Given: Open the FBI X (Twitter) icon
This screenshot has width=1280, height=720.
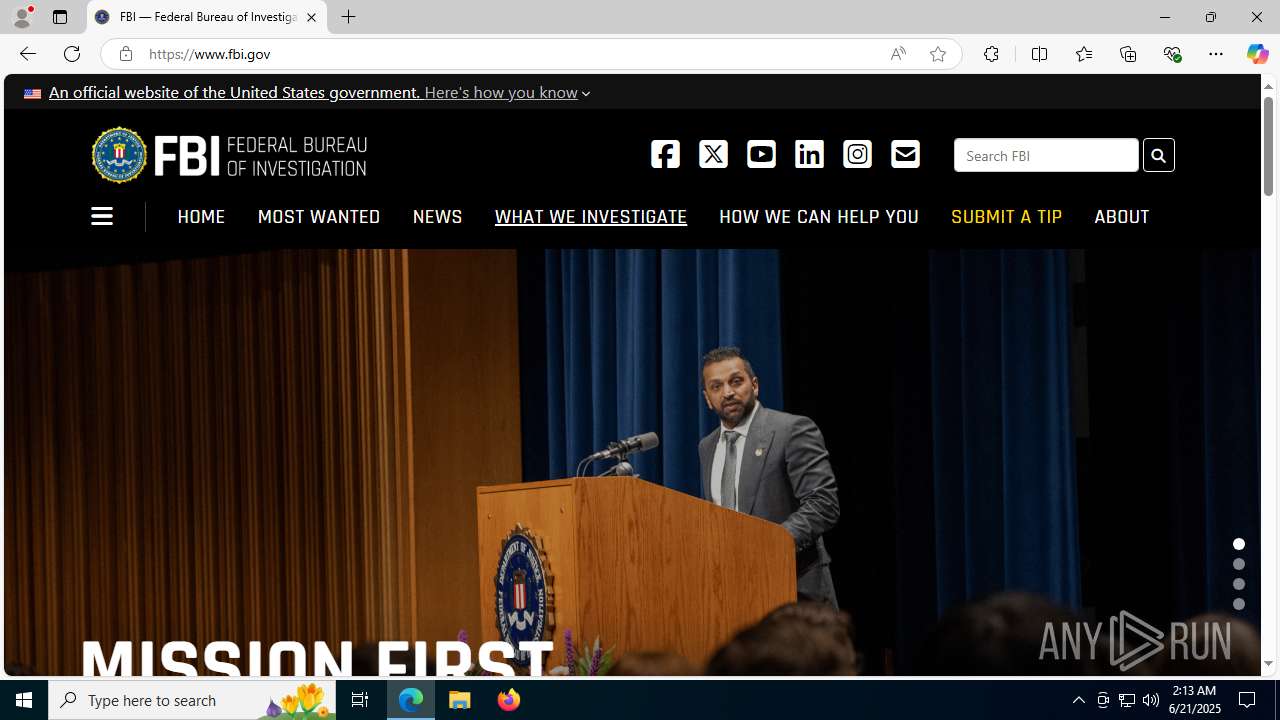Looking at the screenshot, I should 713,154.
